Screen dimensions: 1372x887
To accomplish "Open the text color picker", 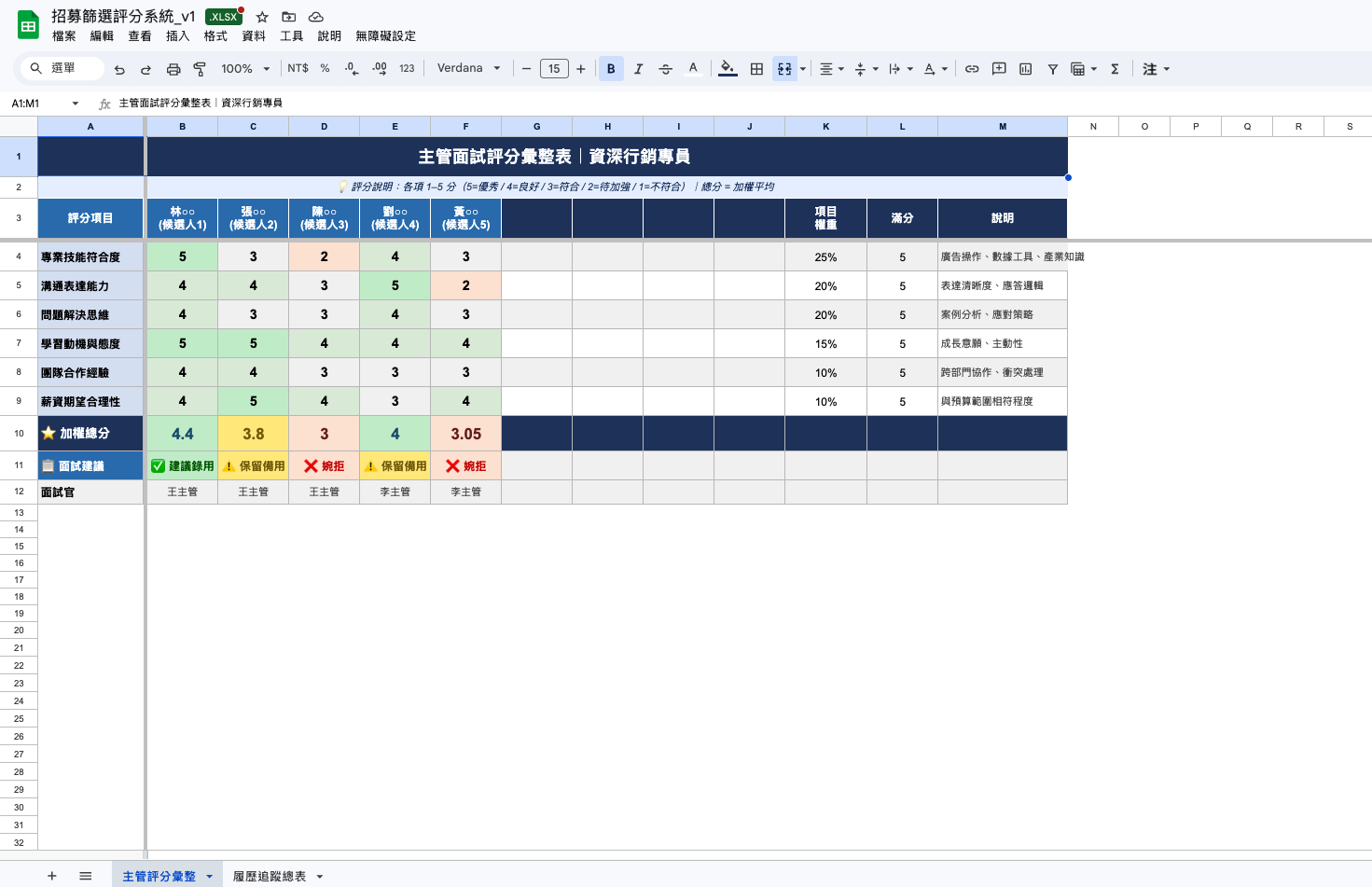I will click(693, 69).
